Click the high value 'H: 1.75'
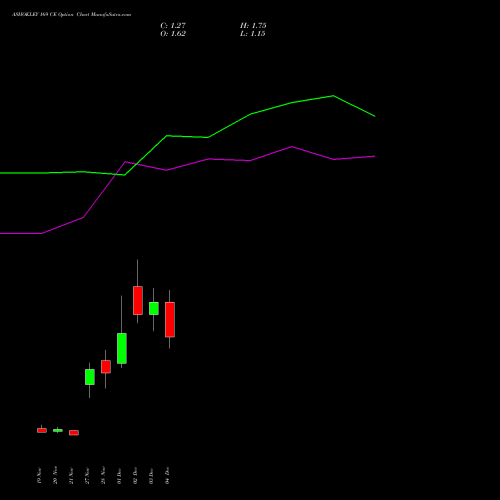 pos(253,26)
